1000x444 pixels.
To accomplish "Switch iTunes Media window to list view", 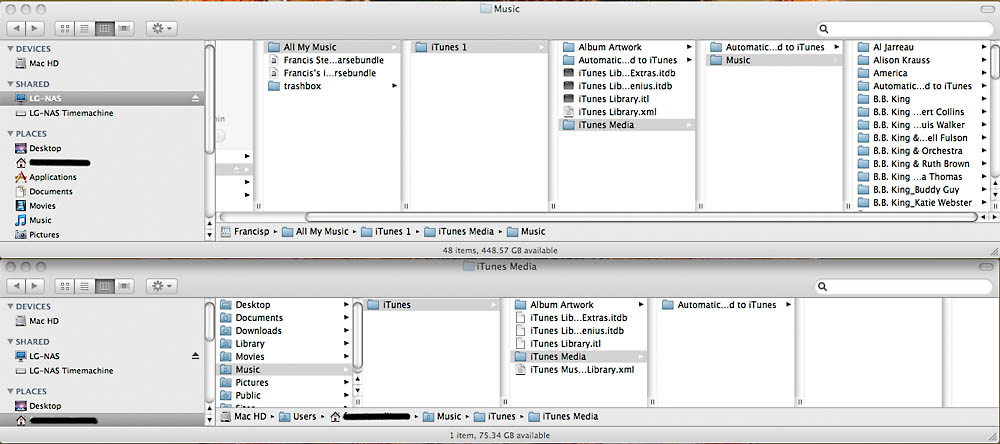I will 83,286.
